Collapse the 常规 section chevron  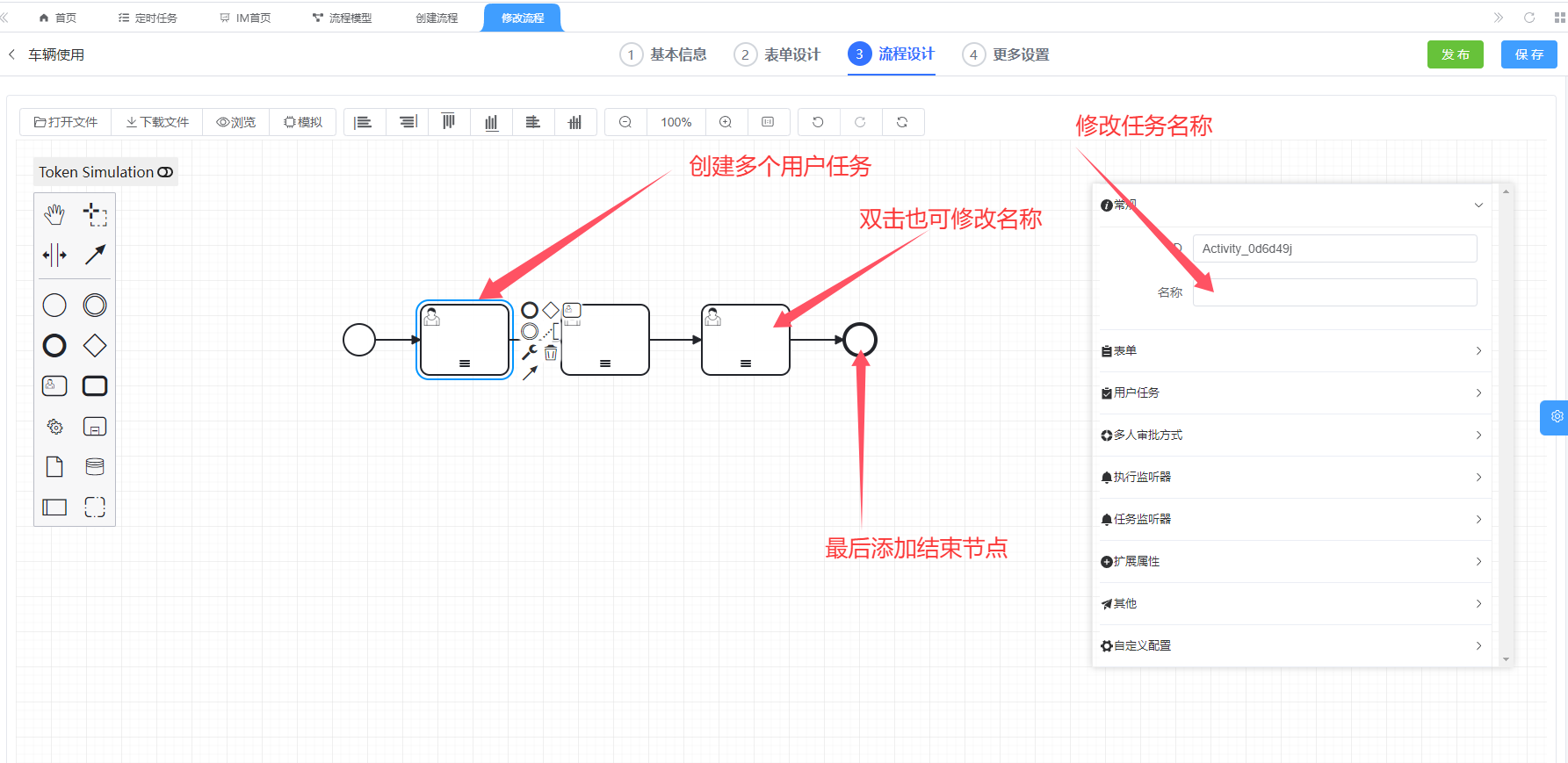[x=1478, y=205]
